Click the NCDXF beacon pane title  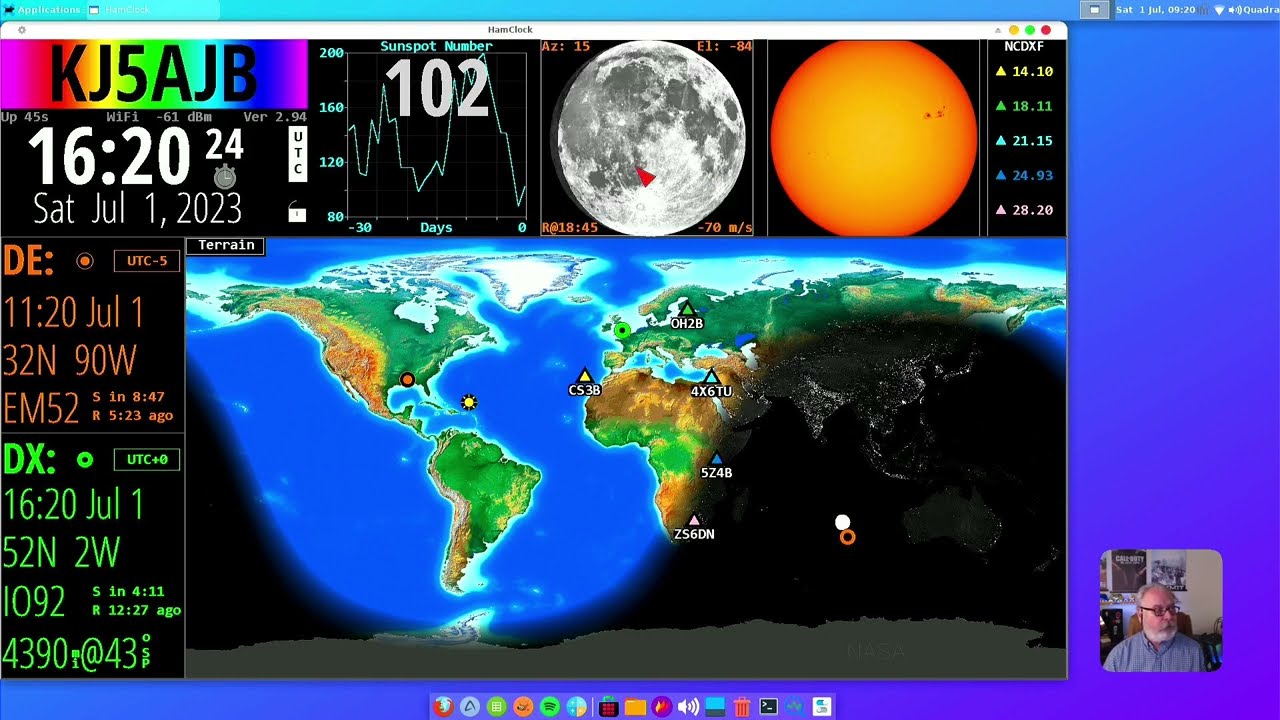(x=1022, y=47)
